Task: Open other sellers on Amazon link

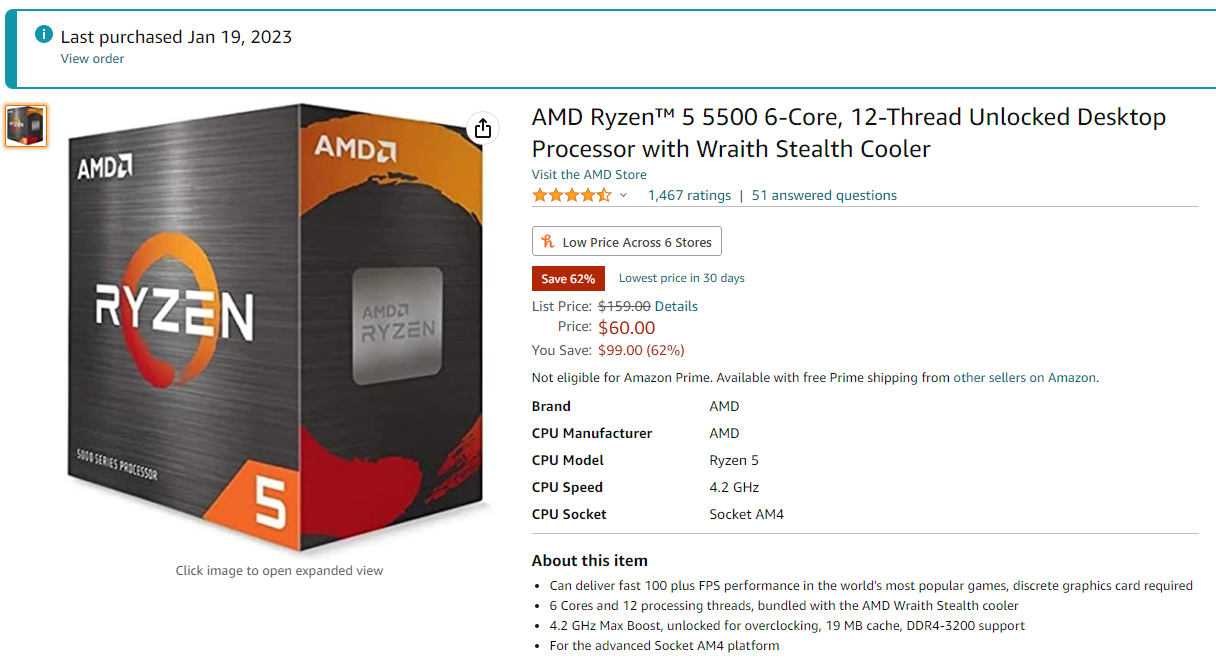Action: point(1024,378)
